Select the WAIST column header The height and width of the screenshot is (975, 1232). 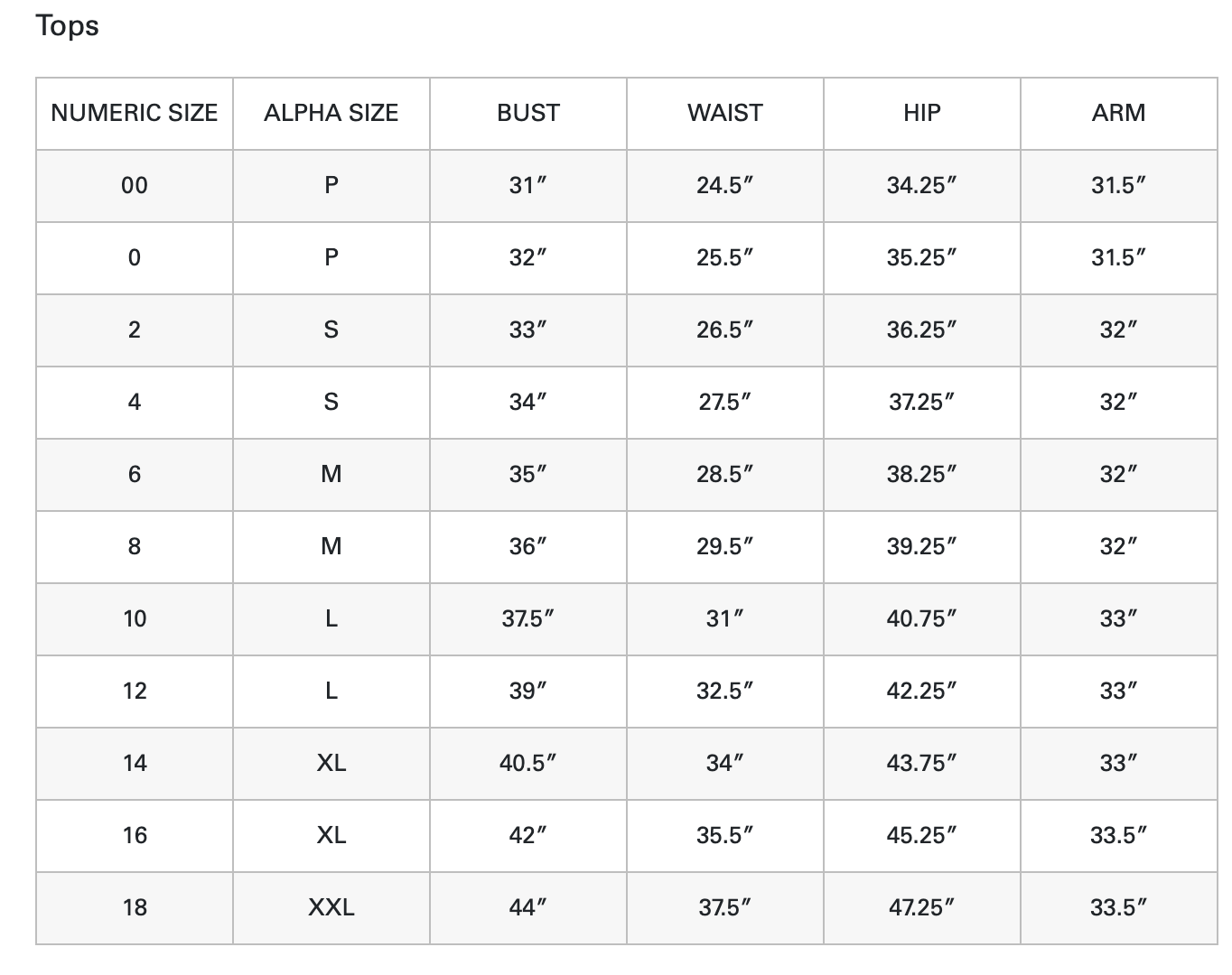click(x=725, y=113)
